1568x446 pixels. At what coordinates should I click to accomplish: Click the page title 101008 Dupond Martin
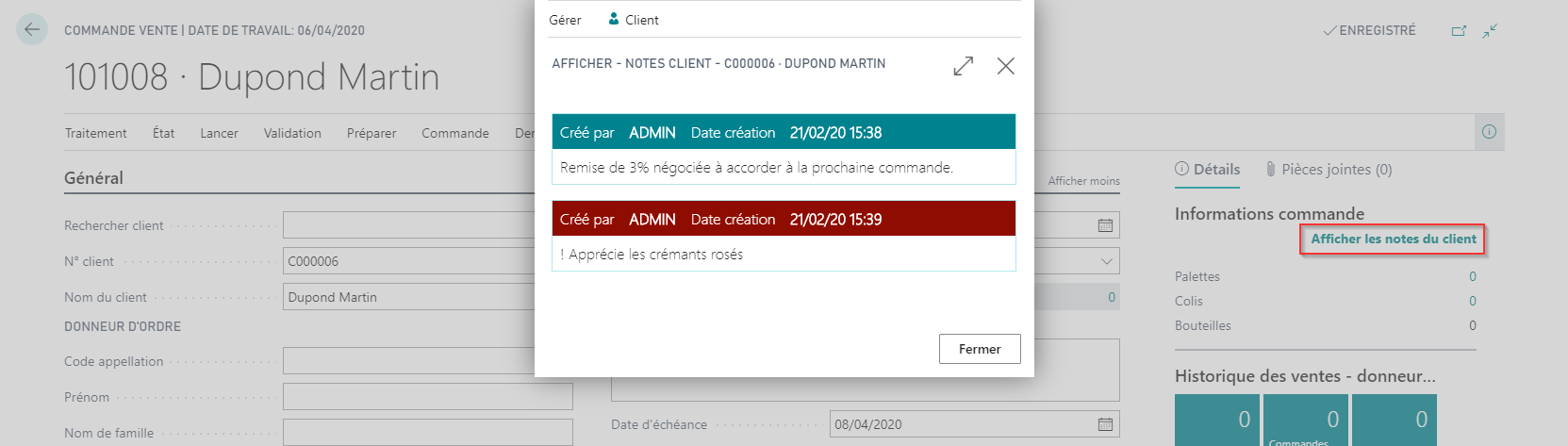[252, 77]
